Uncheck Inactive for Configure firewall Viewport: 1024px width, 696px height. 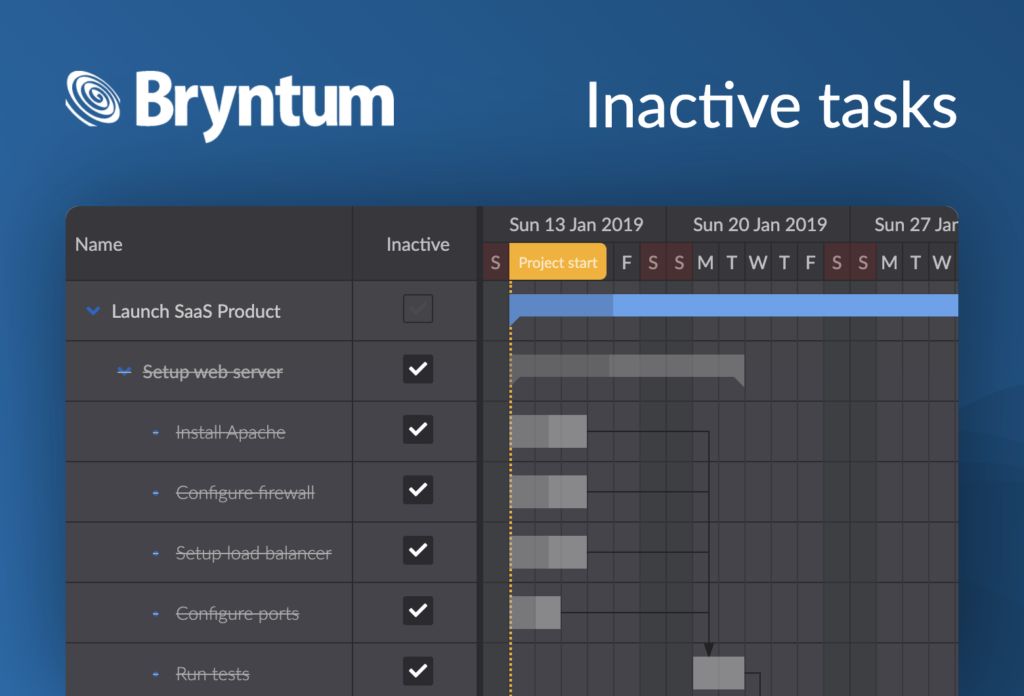(416, 490)
